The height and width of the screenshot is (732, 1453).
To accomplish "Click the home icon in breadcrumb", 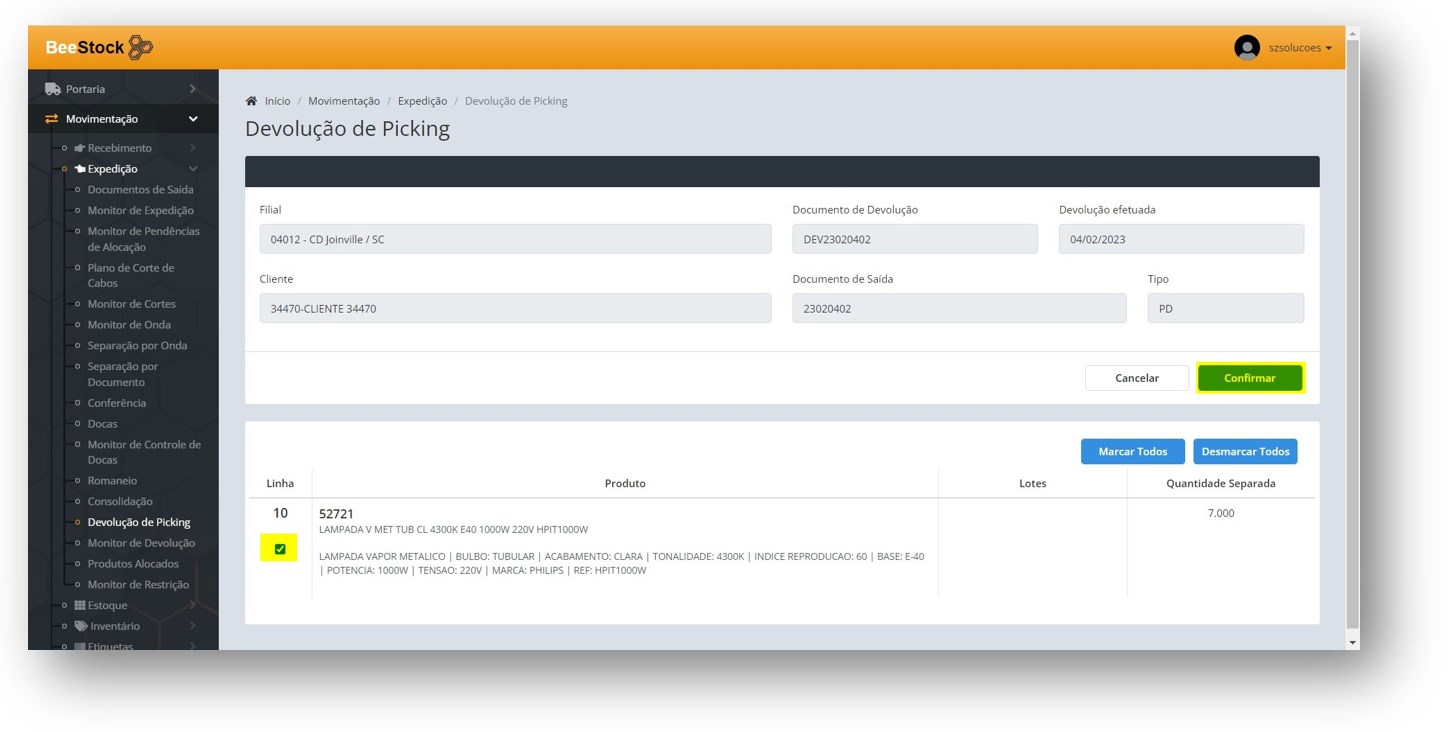I will (x=251, y=101).
